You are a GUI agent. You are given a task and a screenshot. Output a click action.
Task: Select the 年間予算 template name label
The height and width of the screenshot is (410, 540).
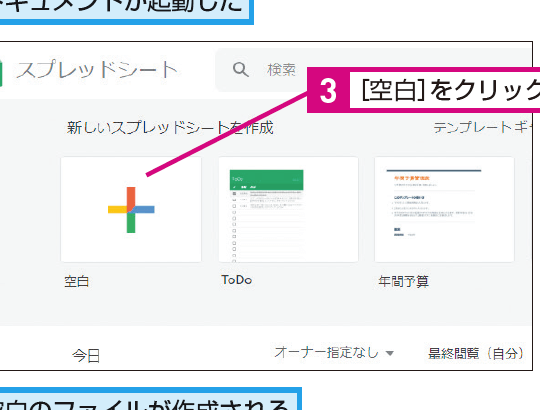click(x=404, y=281)
